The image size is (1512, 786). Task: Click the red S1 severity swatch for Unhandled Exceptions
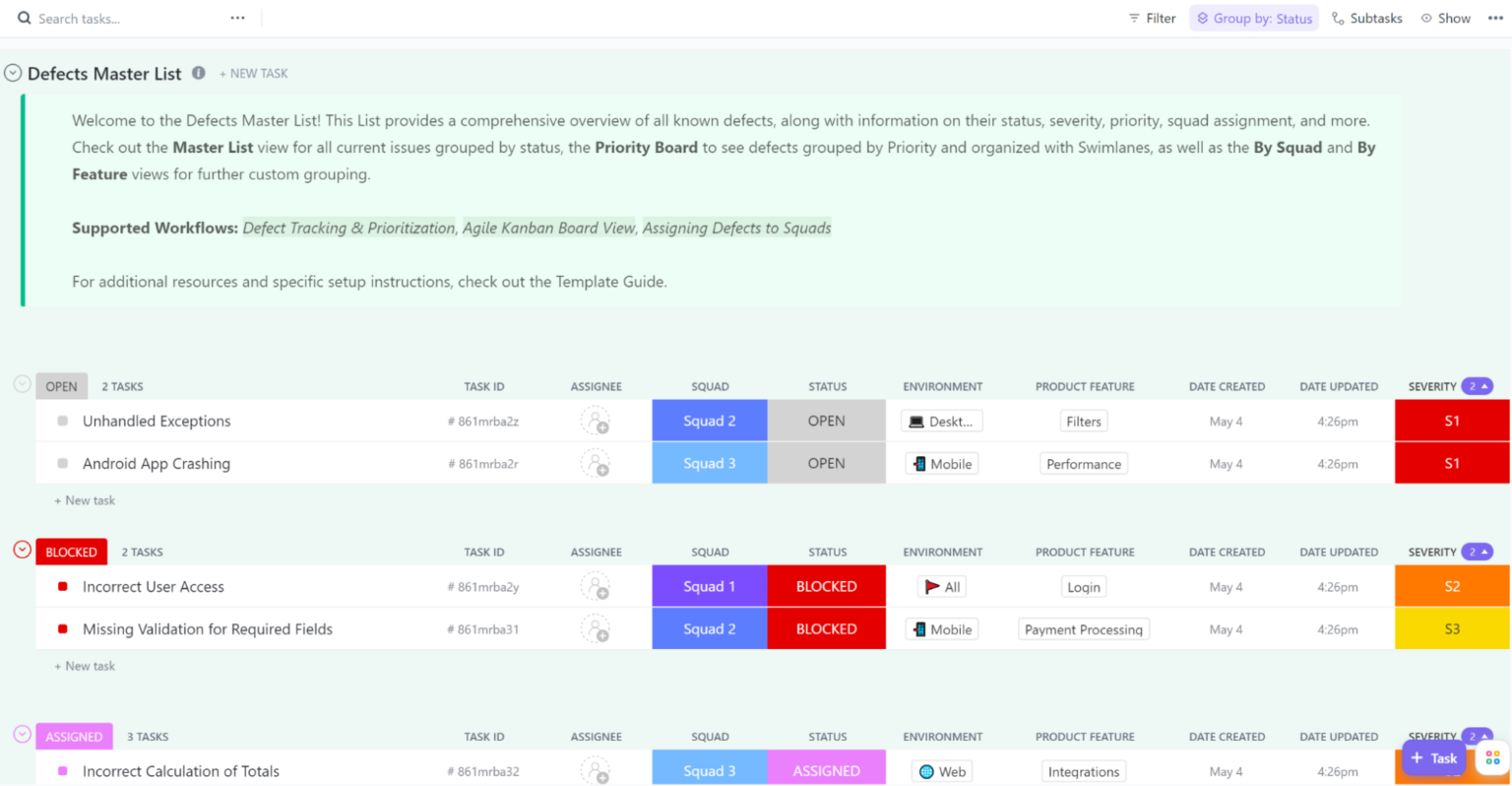pyautogui.click(x=1452, y=421)
